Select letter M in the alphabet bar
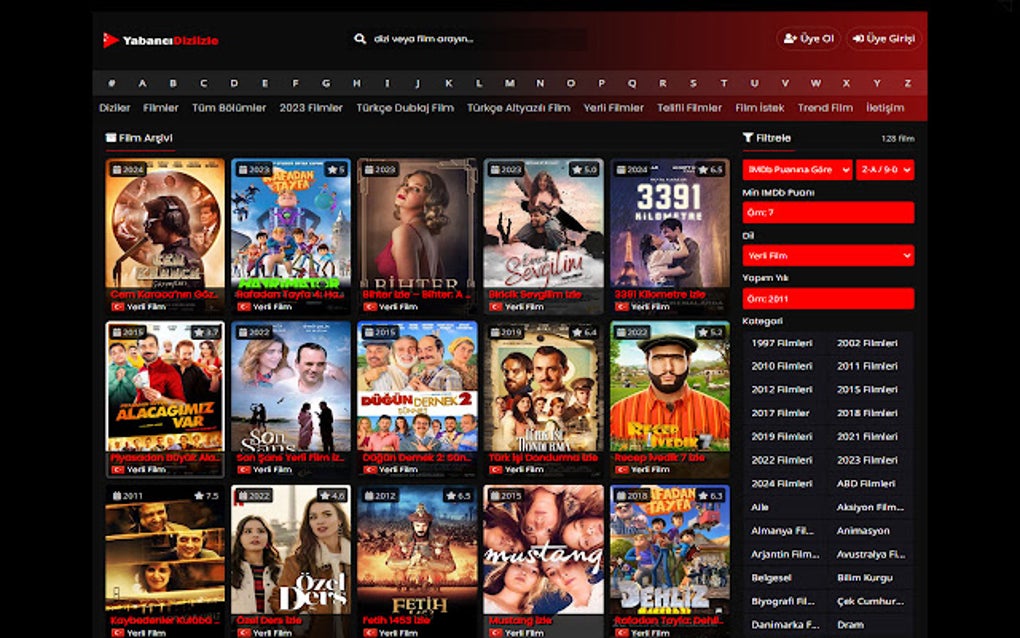1020x638 pixels. pos(509,83)
